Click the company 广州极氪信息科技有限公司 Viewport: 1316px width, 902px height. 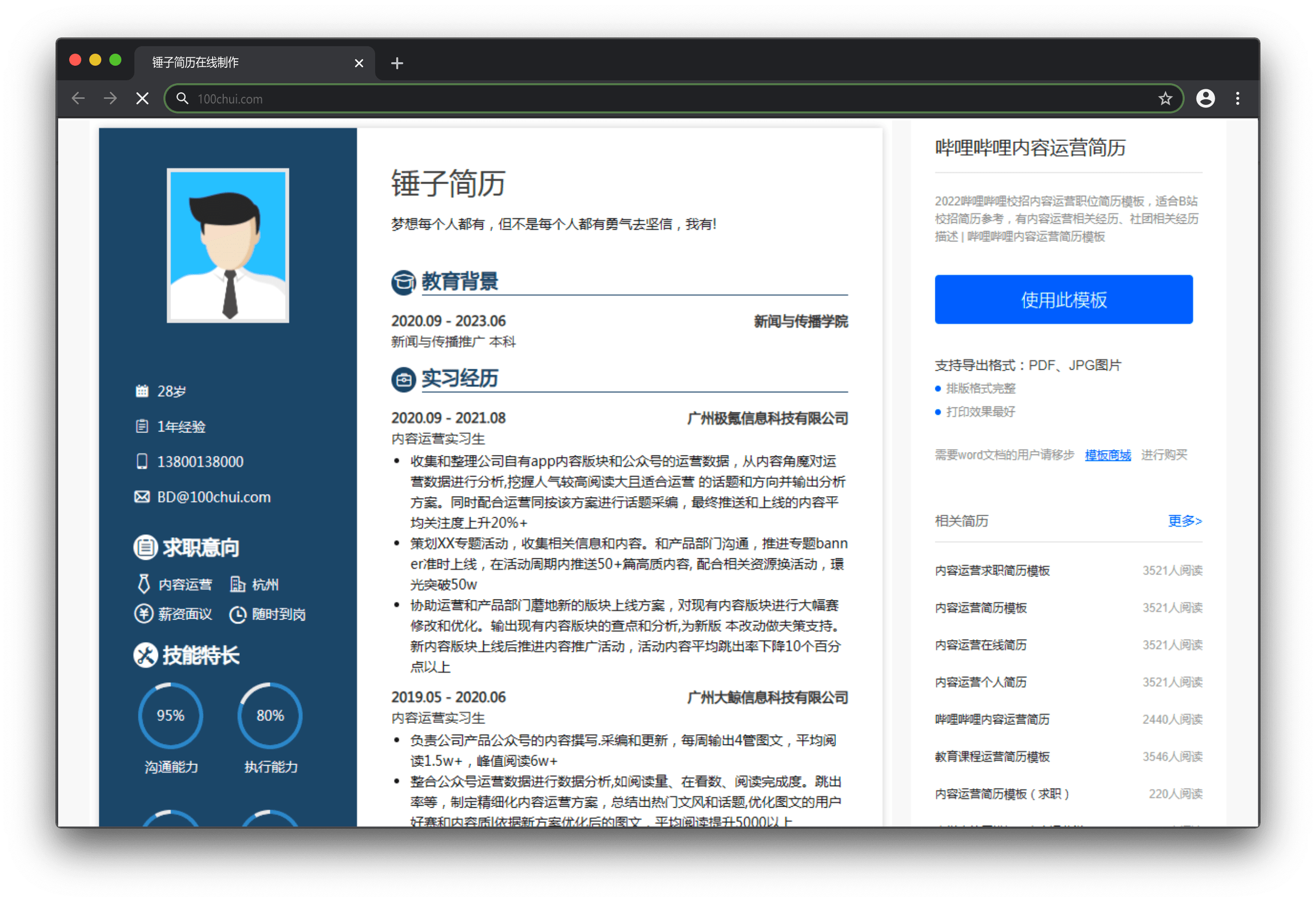(x=767, y=418)
